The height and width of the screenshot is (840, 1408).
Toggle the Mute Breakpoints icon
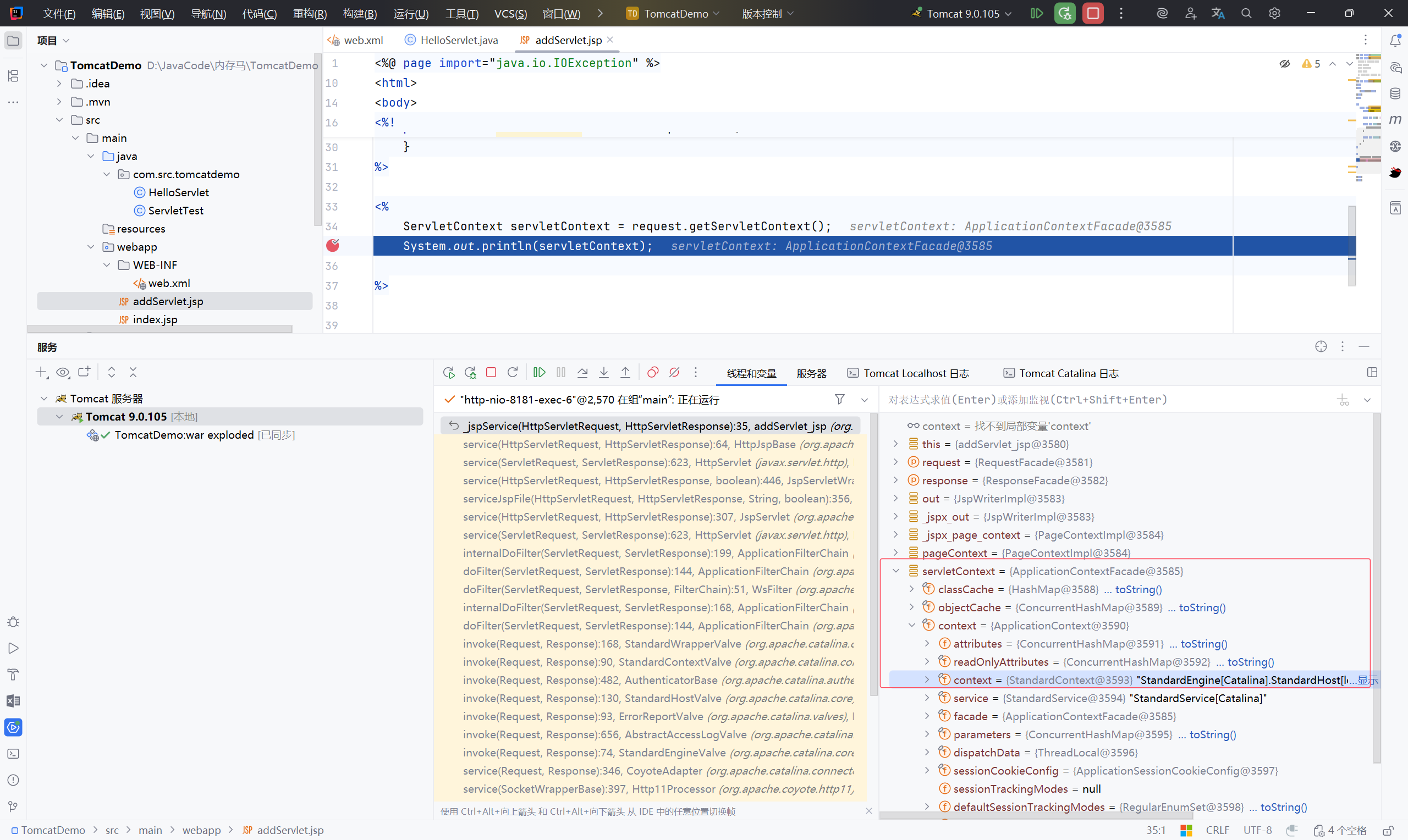(x=674, y=373)
